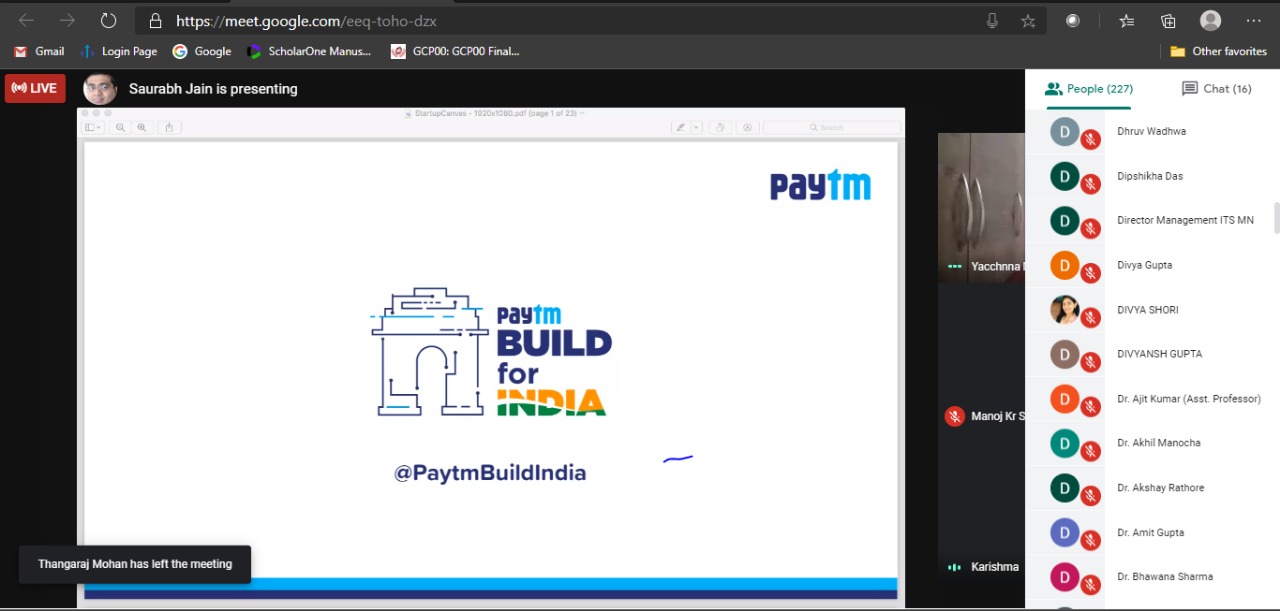
Task: Go back with the browser back arrow
Action: 26,20
